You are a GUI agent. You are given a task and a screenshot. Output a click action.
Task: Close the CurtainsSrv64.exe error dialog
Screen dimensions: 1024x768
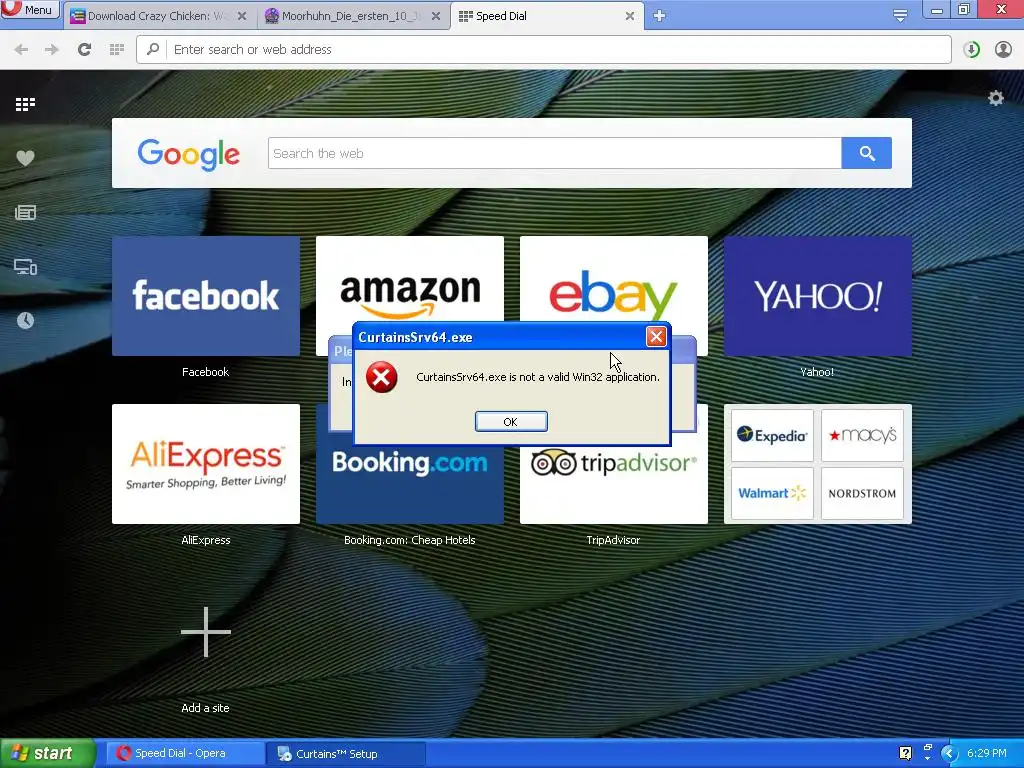click(656, 336)
